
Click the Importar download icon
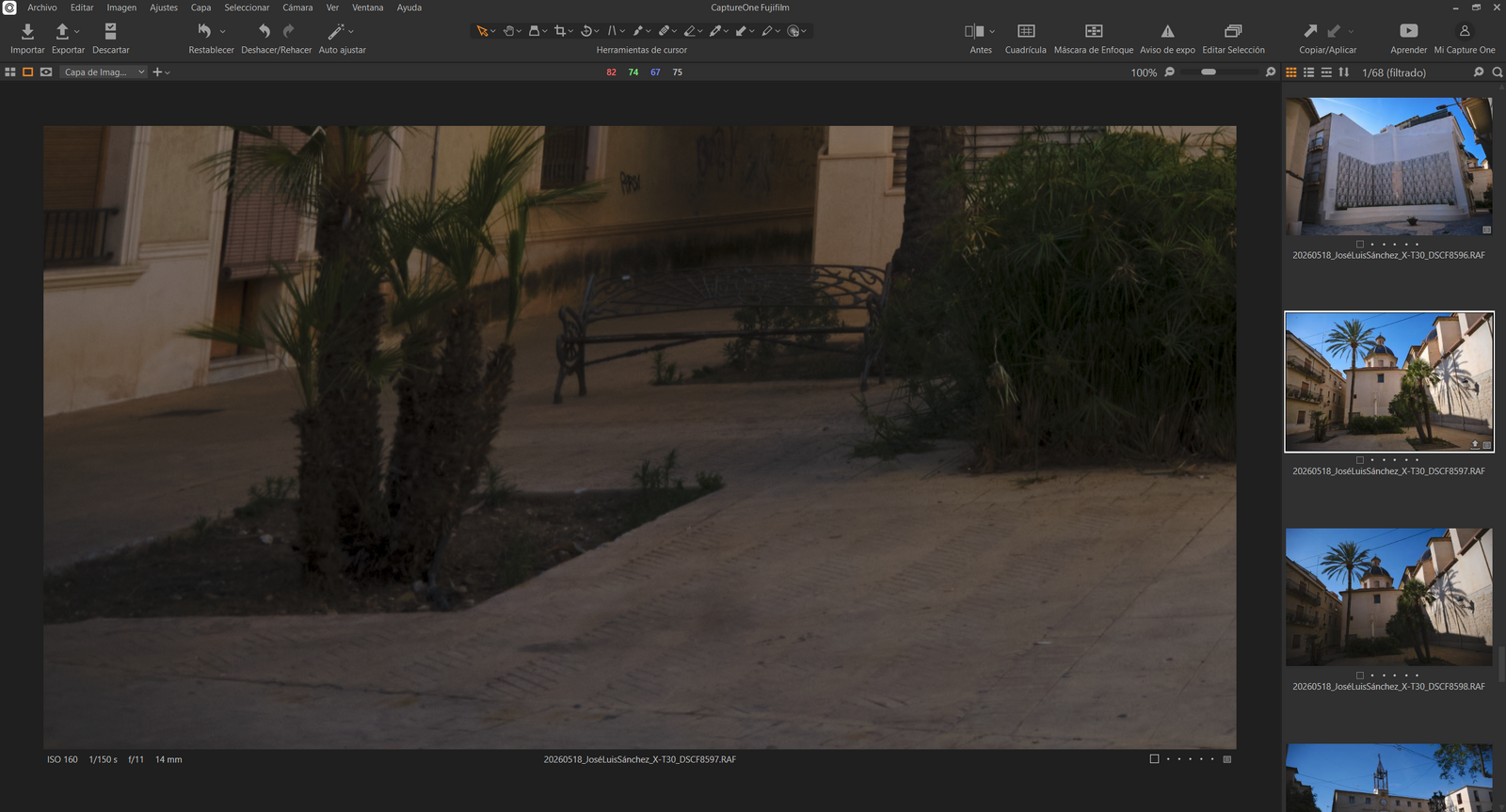coord(27,31)
